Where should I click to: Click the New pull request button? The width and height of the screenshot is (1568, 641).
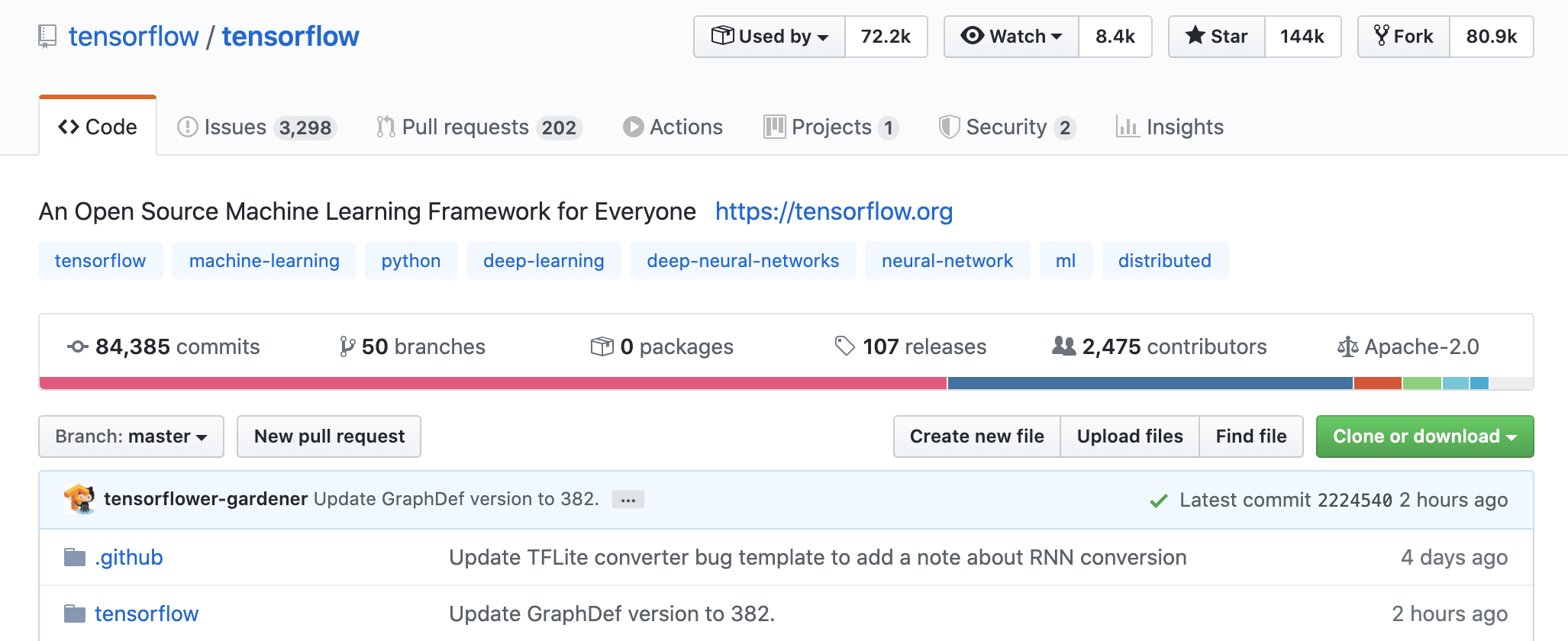coord(329,436)
